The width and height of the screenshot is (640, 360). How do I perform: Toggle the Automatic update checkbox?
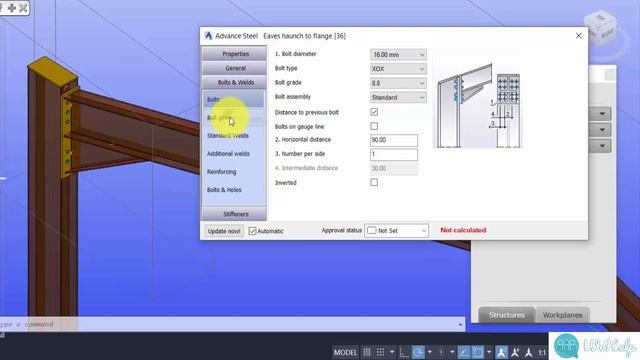(252, 231)
